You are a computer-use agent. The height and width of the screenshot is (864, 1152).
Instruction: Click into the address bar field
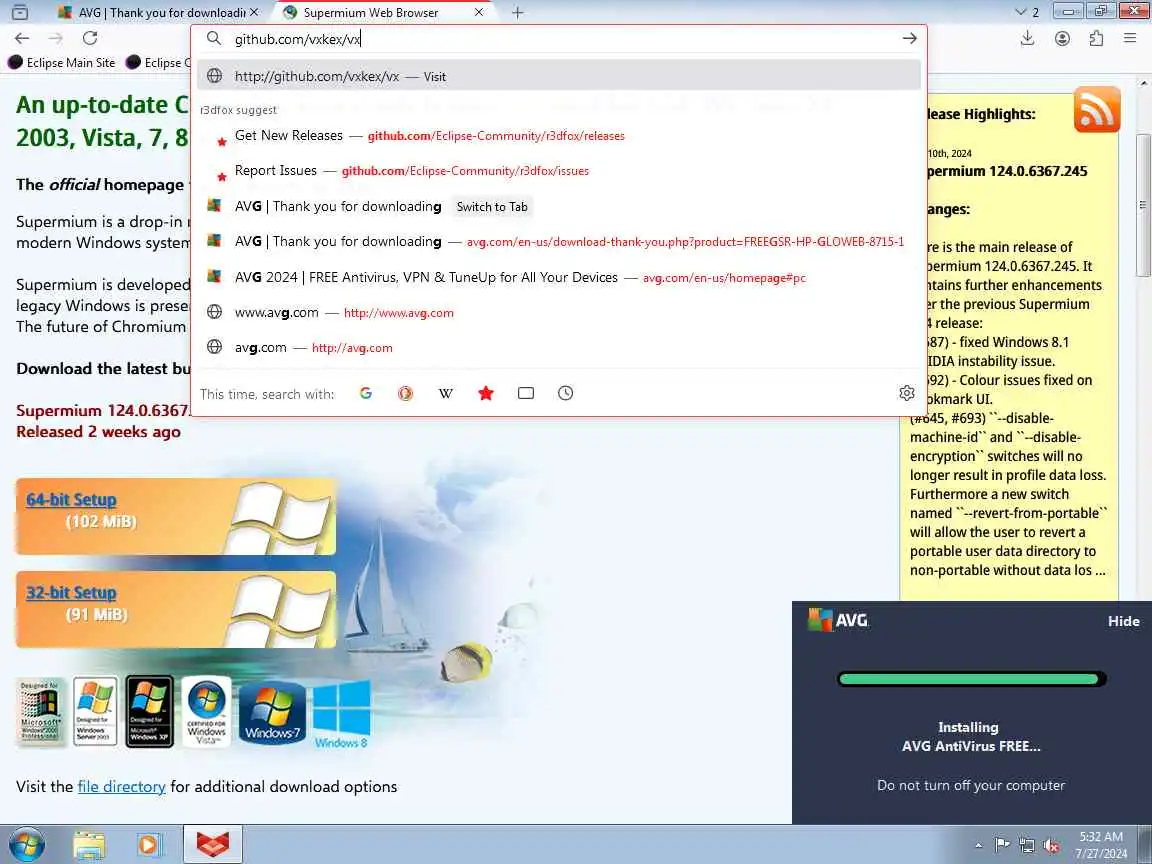click(x=558, y=39)
